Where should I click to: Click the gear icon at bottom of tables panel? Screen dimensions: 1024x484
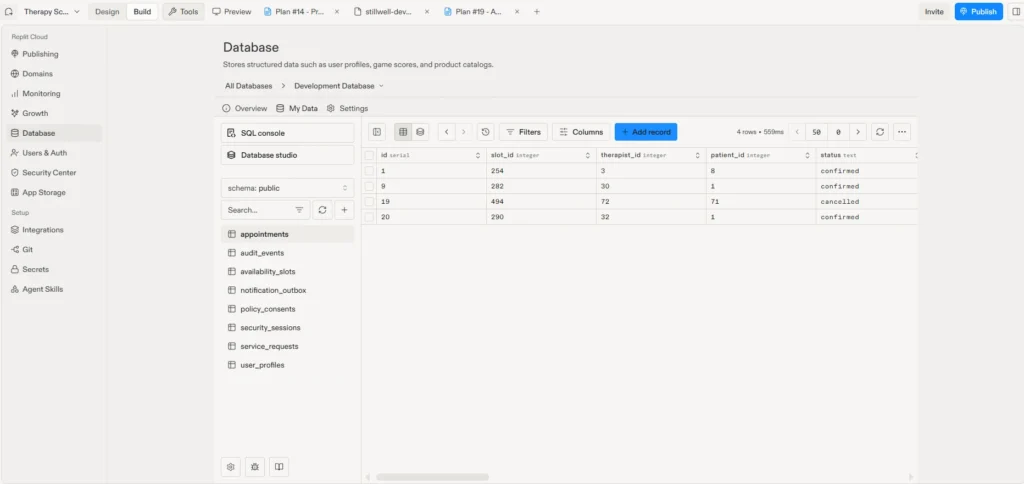231,467
